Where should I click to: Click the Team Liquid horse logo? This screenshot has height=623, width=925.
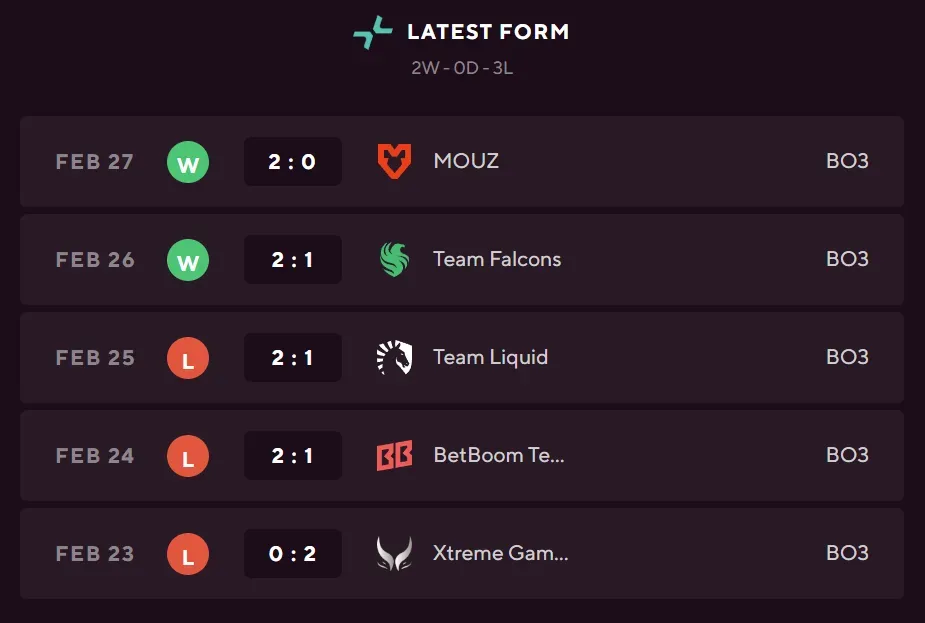tap(394, 357)
